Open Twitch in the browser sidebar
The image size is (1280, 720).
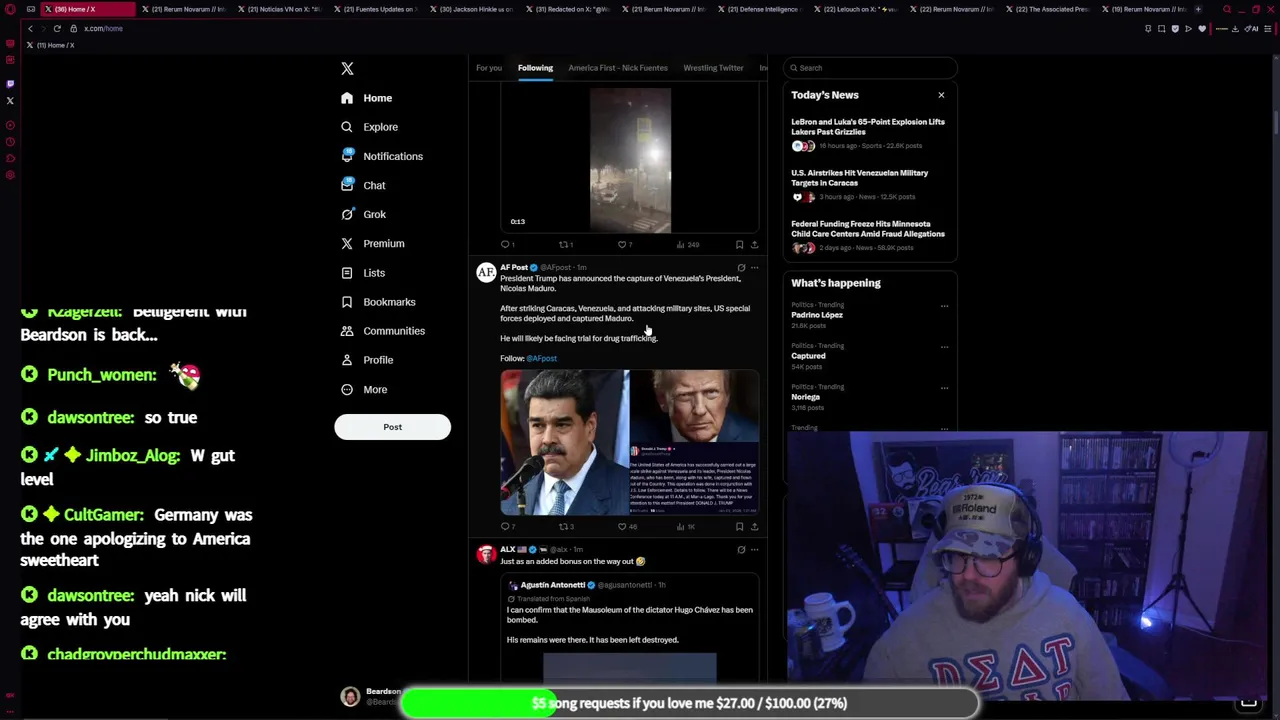tap(10, 83)
